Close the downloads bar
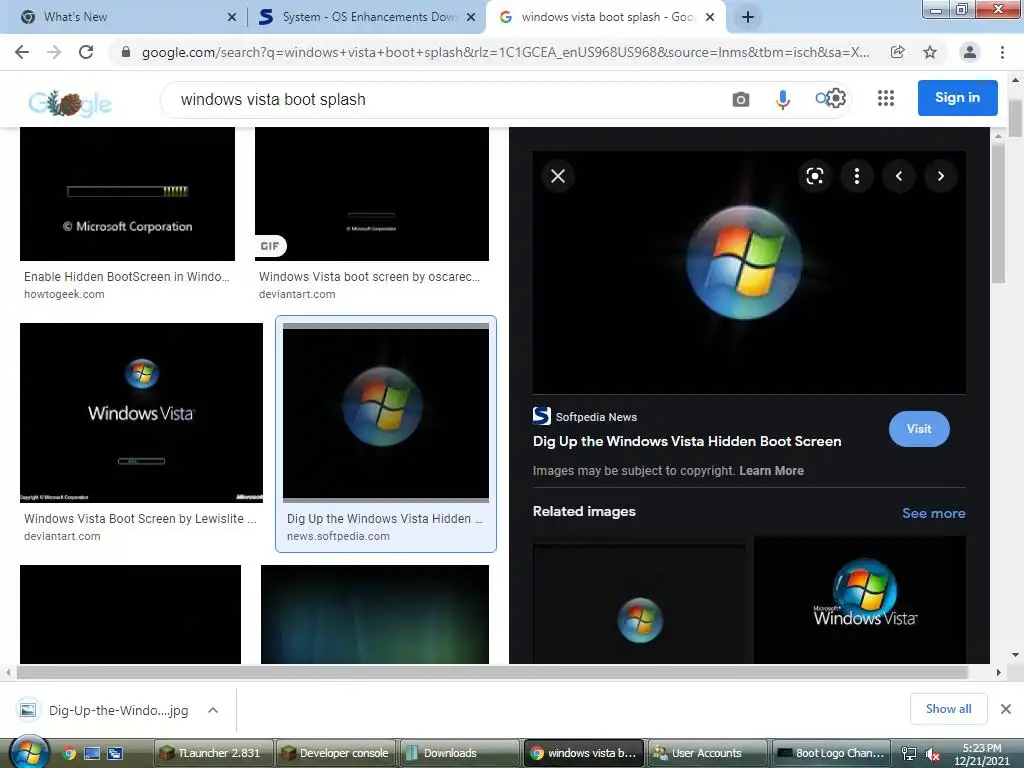The height and width of the screenshot is (768, 1024). (x=1006, y=709)
